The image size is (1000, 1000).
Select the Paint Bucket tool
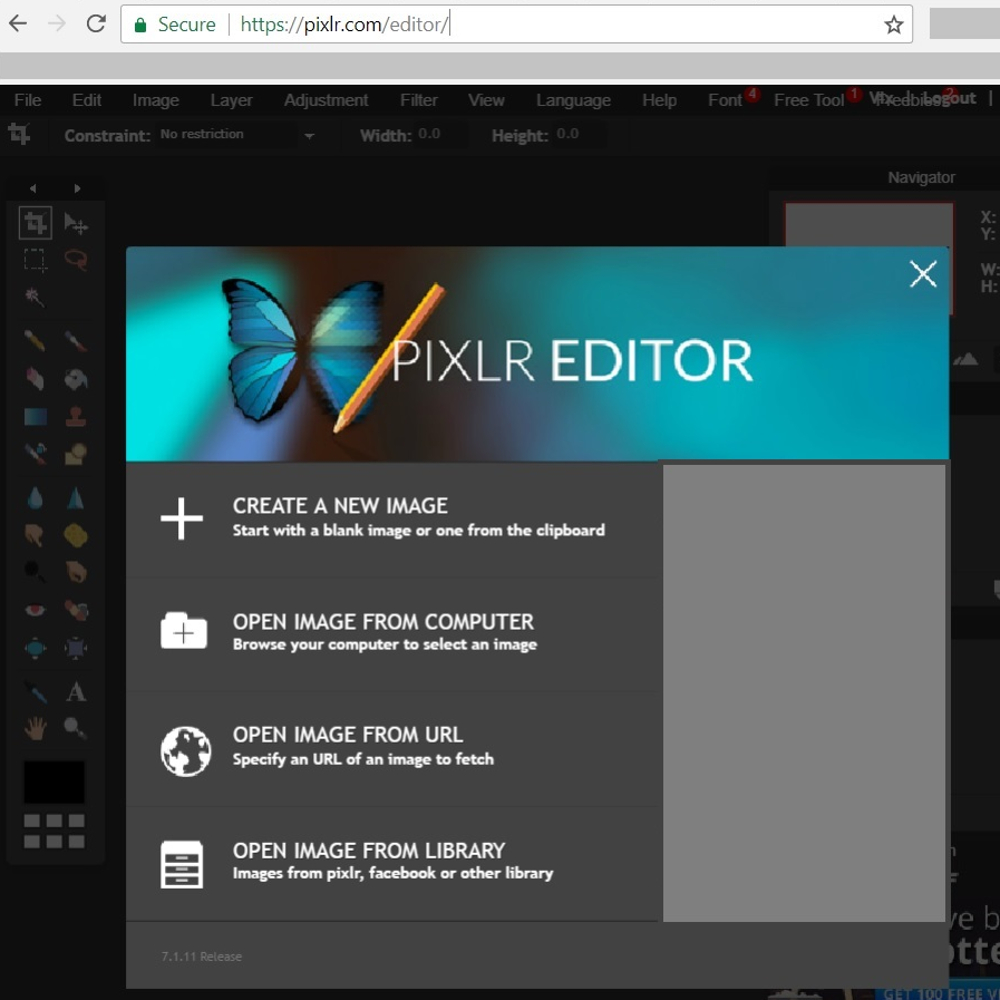(x=75, y=379)
